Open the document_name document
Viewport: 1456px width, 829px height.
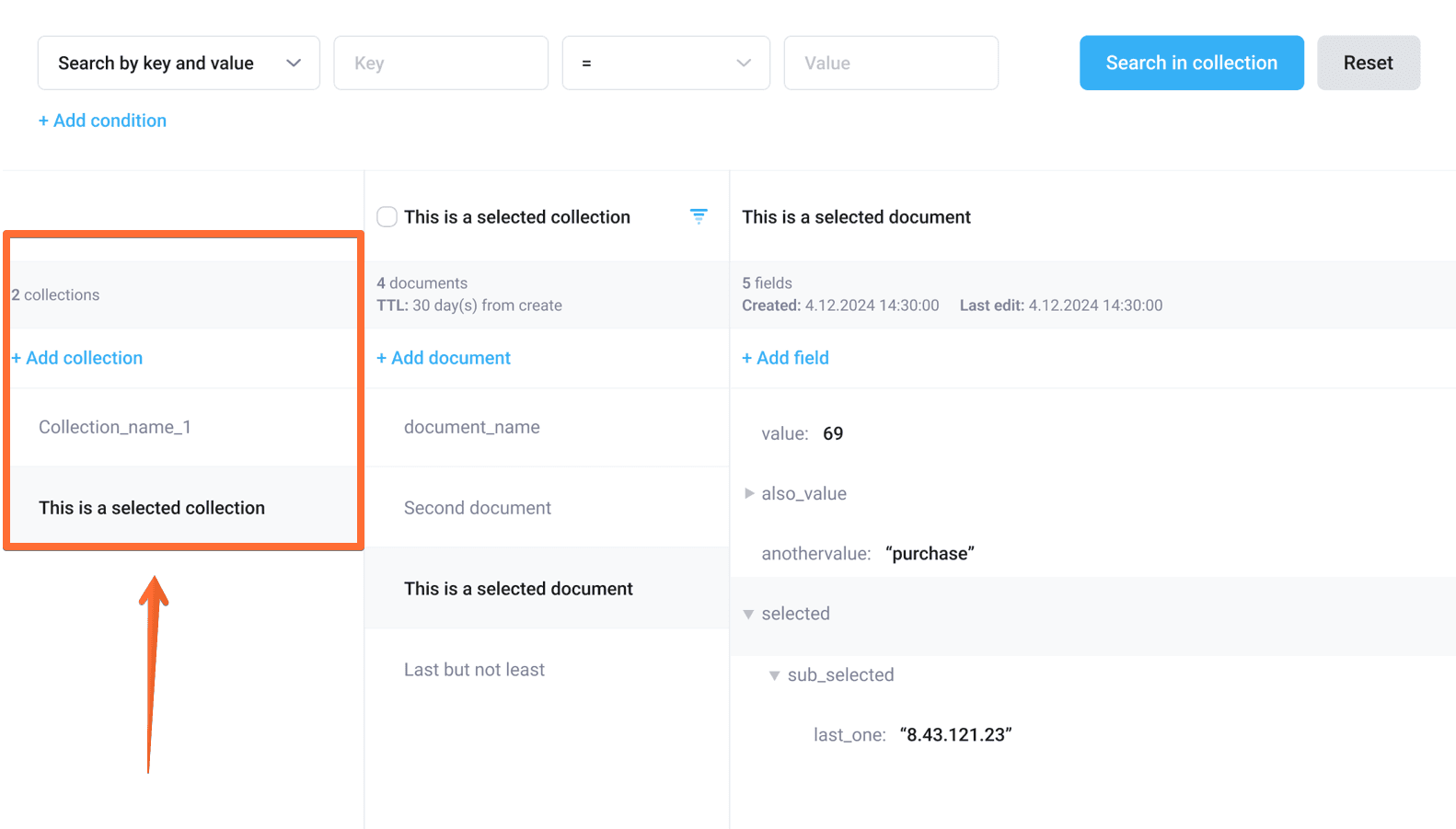pyautogui.click(x=472, y=427)
